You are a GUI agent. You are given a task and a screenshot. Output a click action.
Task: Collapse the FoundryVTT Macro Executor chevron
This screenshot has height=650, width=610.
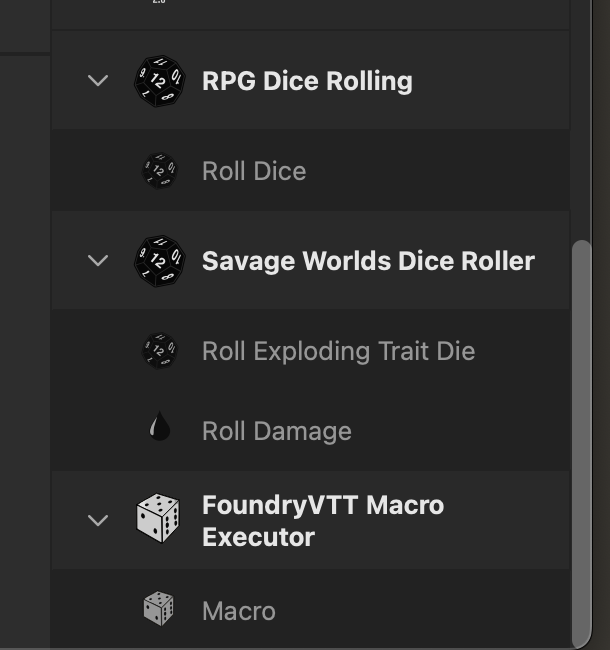[x=98, y=520]
